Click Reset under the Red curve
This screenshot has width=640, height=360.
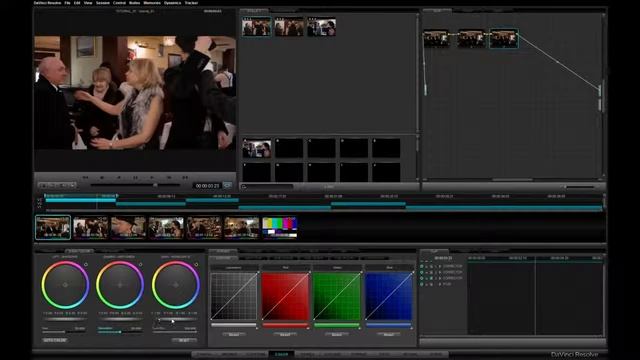(285, 334)
